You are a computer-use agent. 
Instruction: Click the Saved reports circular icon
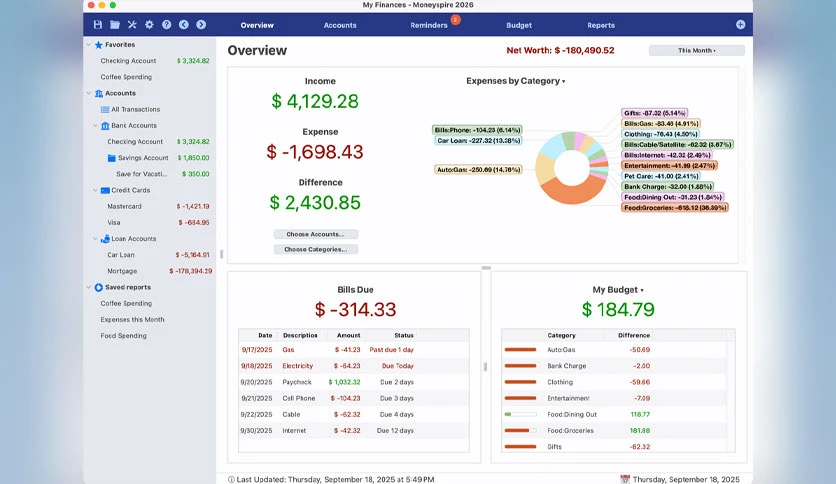click(x=99, y=287)
